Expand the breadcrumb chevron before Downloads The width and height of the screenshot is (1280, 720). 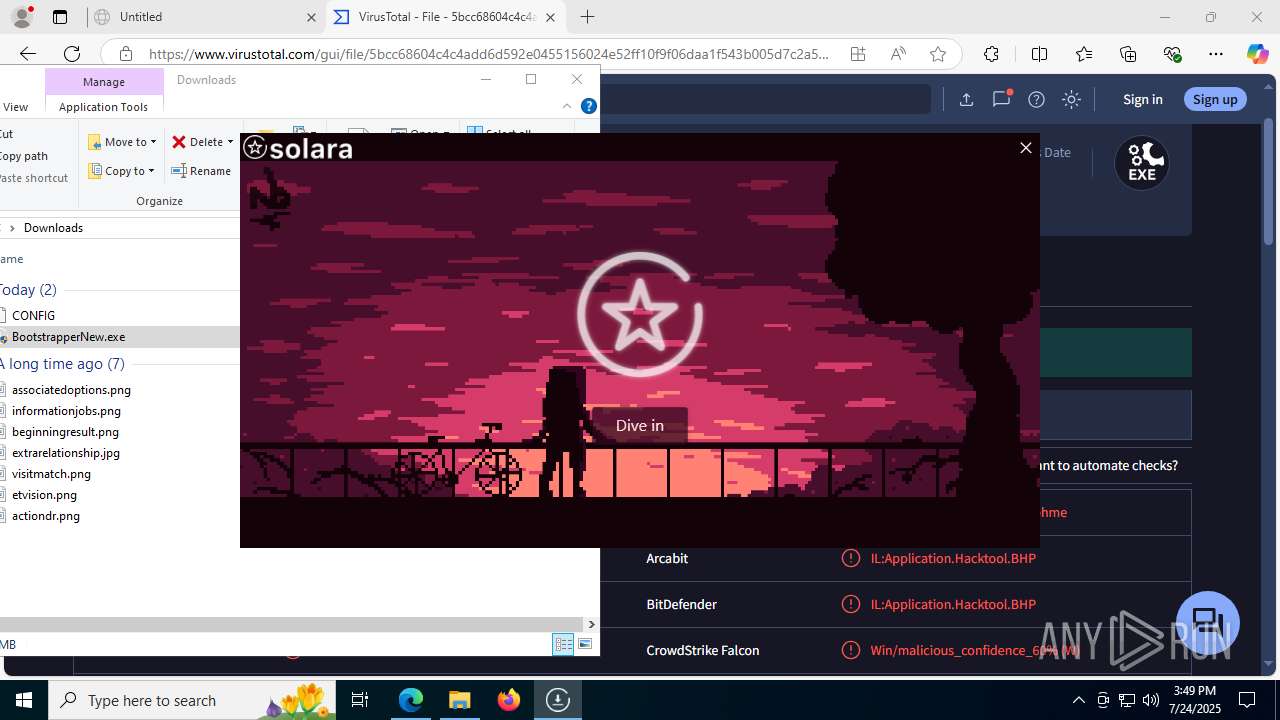point(12,228)
